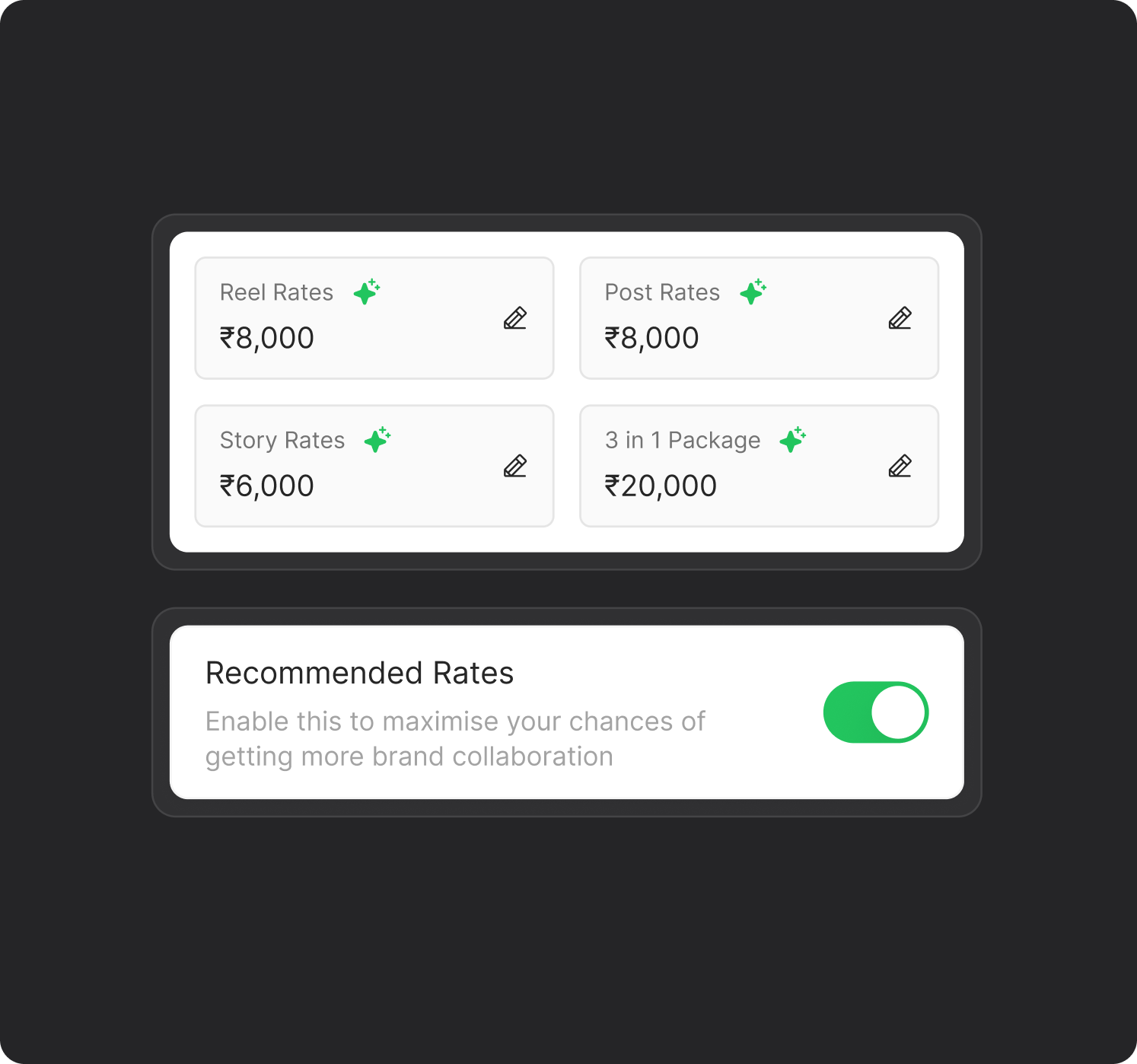
Task: Click the ₹20,000 package amount
Action: pos(661,486)
